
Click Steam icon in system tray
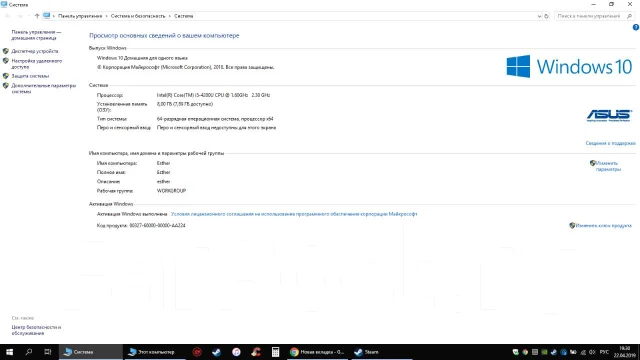[554, 352]
